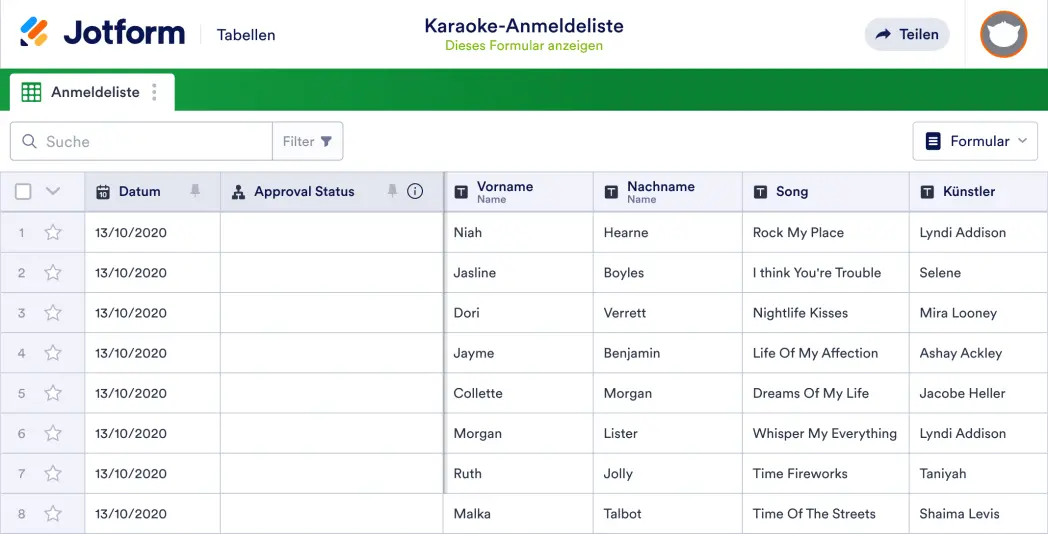Open the Formular view dropdown
Image resolution: width=1048 pixels, height=534 pixels.
click(x=975, y=141)
